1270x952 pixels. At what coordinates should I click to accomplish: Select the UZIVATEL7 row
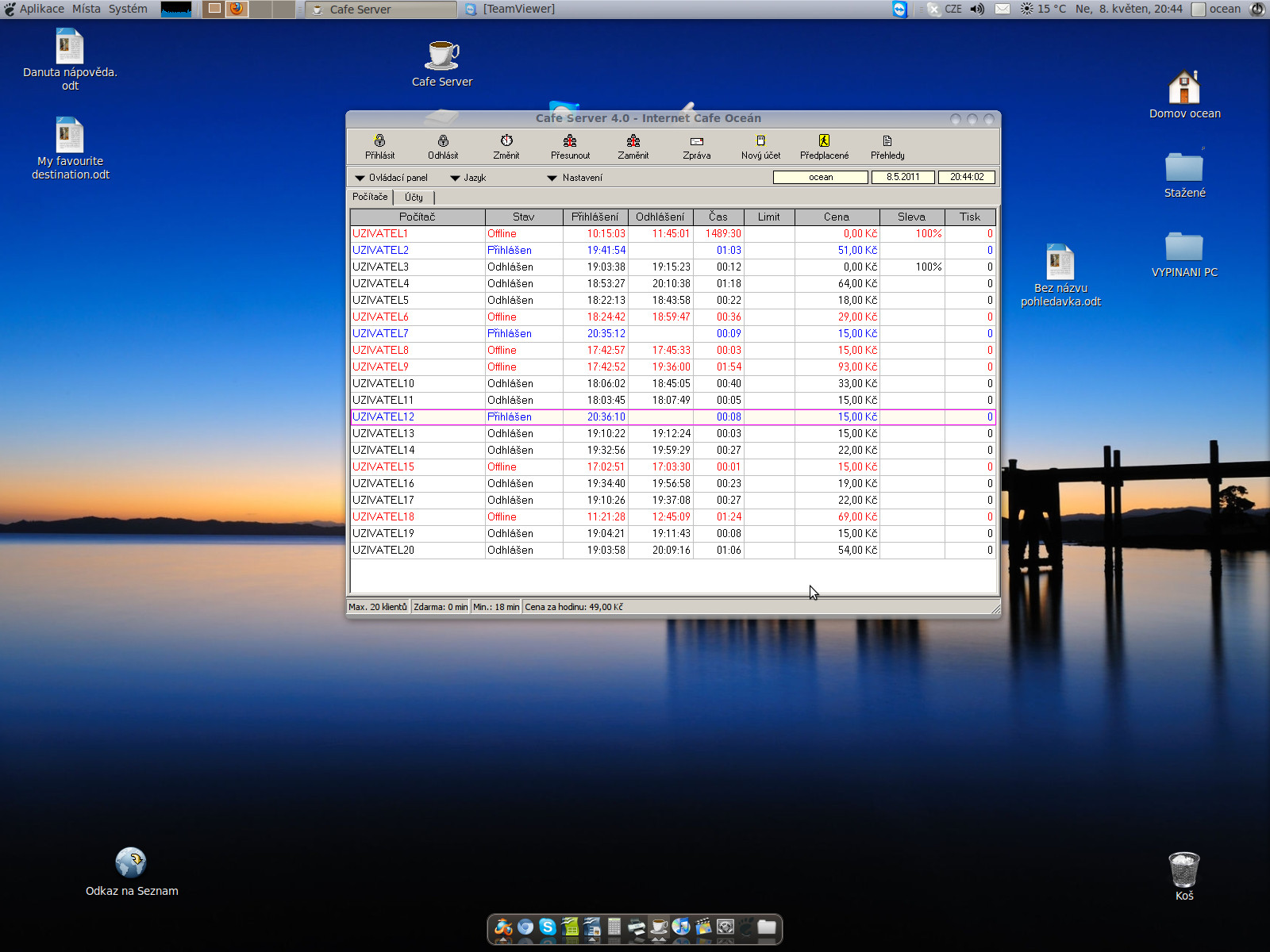[x=381, y=333]
